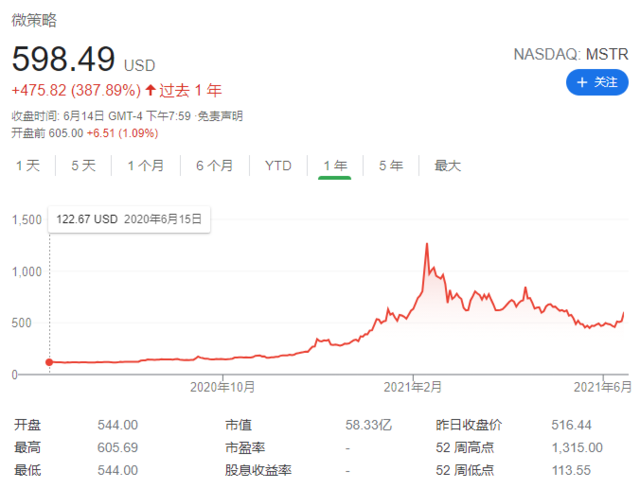Screen dimensions: 640x489
Task: Select the 1 年 range tab
Action: point(335,166)
